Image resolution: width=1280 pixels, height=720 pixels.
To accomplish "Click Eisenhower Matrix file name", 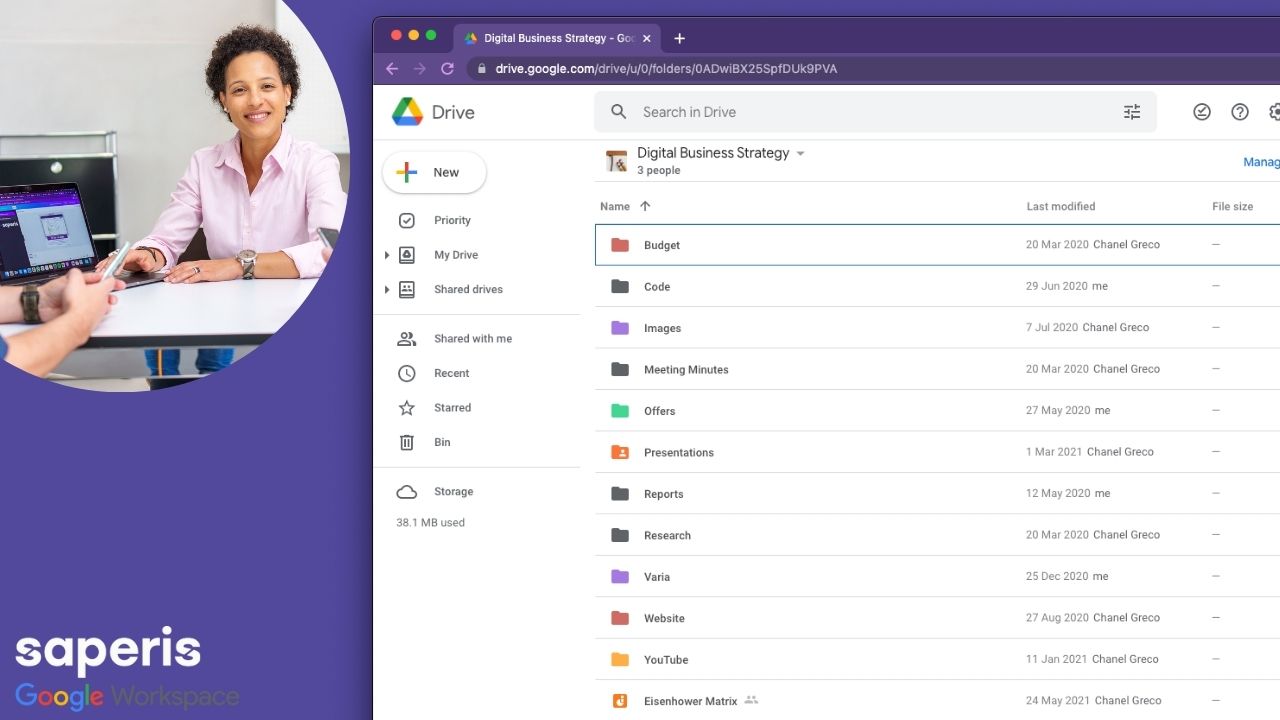I will click(691, 701).
